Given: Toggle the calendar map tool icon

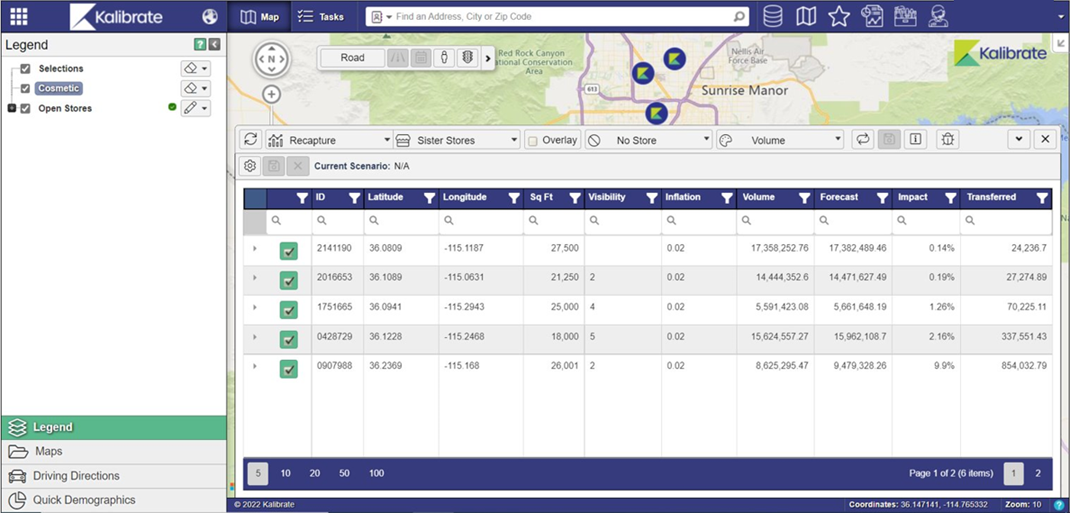Looking at the screenshot, I should (x=421, y=58).
